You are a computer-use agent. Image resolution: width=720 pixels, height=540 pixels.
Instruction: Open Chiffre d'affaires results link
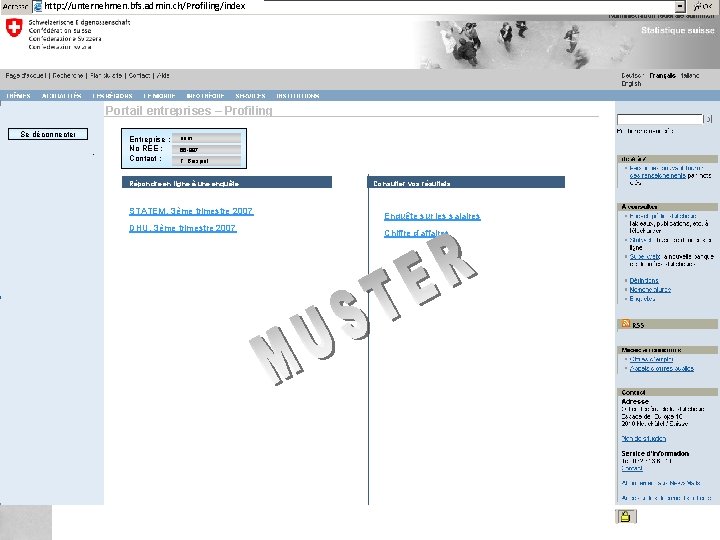[416, 233]
